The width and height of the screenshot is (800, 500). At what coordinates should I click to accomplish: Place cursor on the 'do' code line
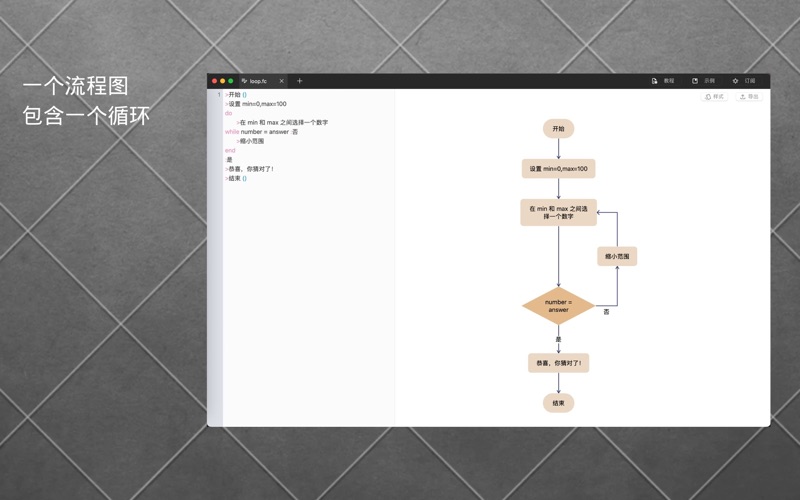click(x=229, y=113)
